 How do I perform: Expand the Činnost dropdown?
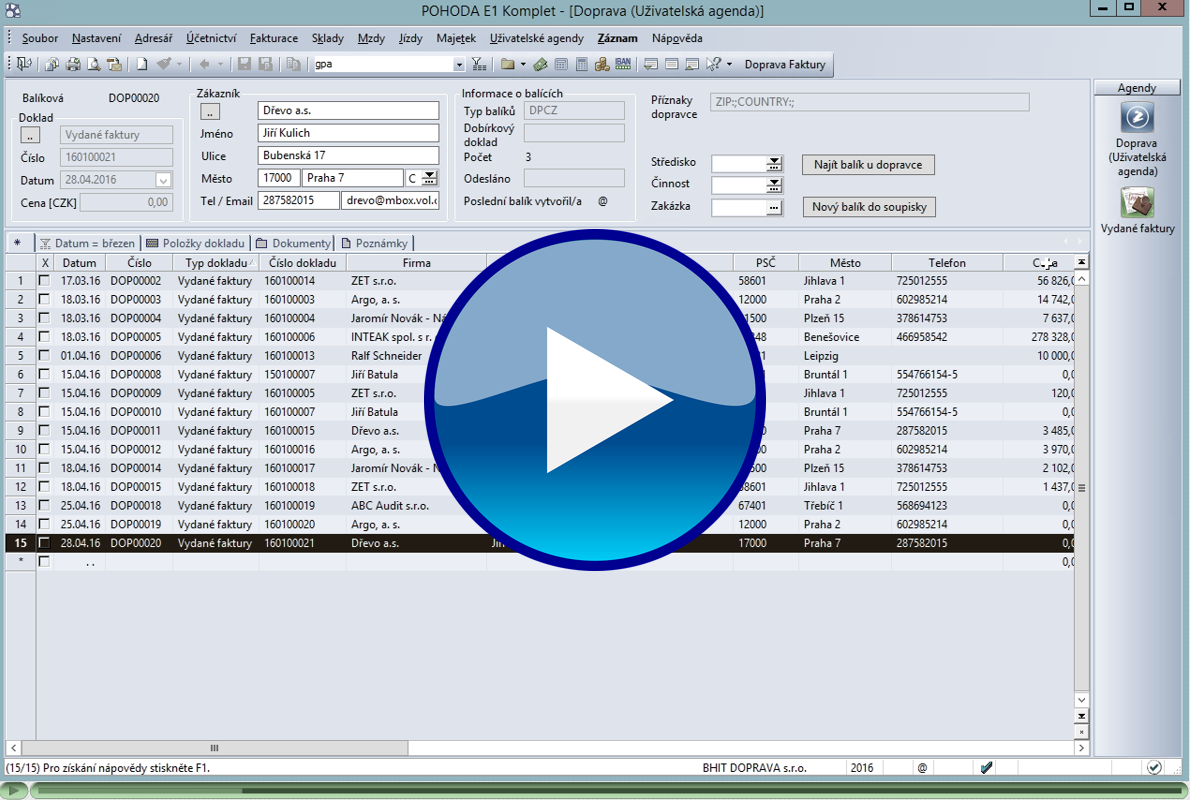773,184
